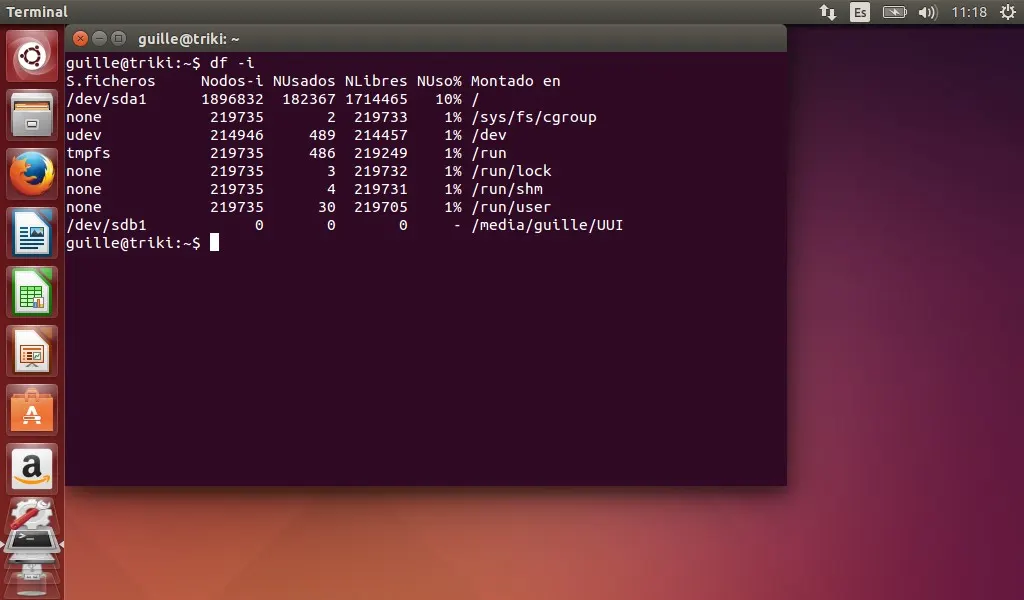Launch LibreOffice Writer
The image size is (1024, 600).
pyautogui.click(x=33, y=233)
